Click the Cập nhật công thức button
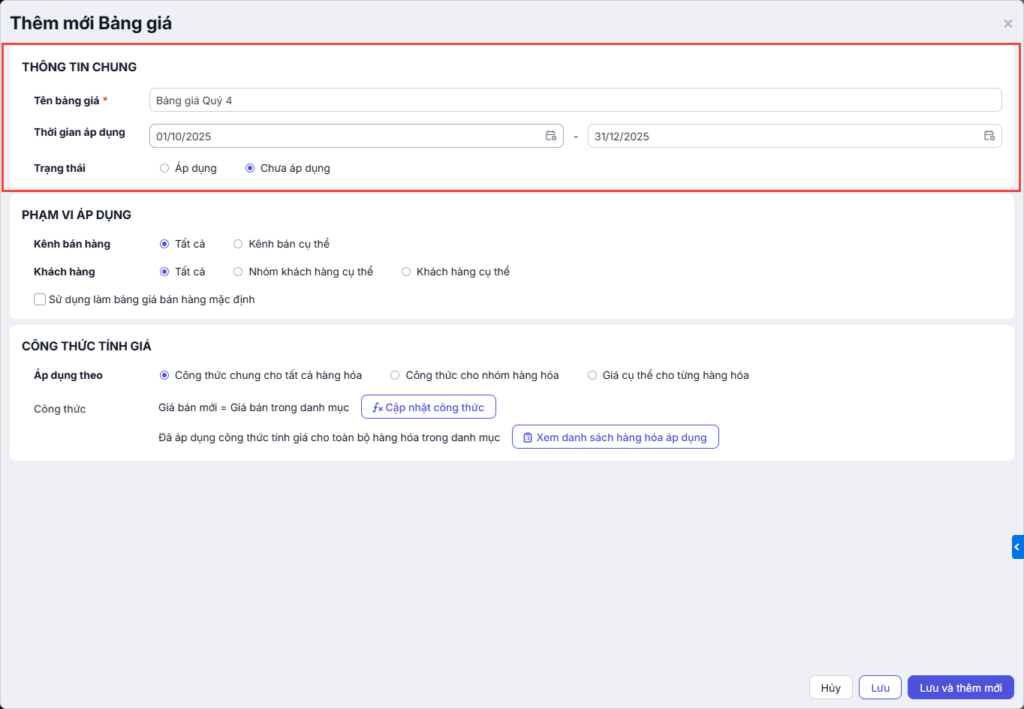 click(428, 407)
